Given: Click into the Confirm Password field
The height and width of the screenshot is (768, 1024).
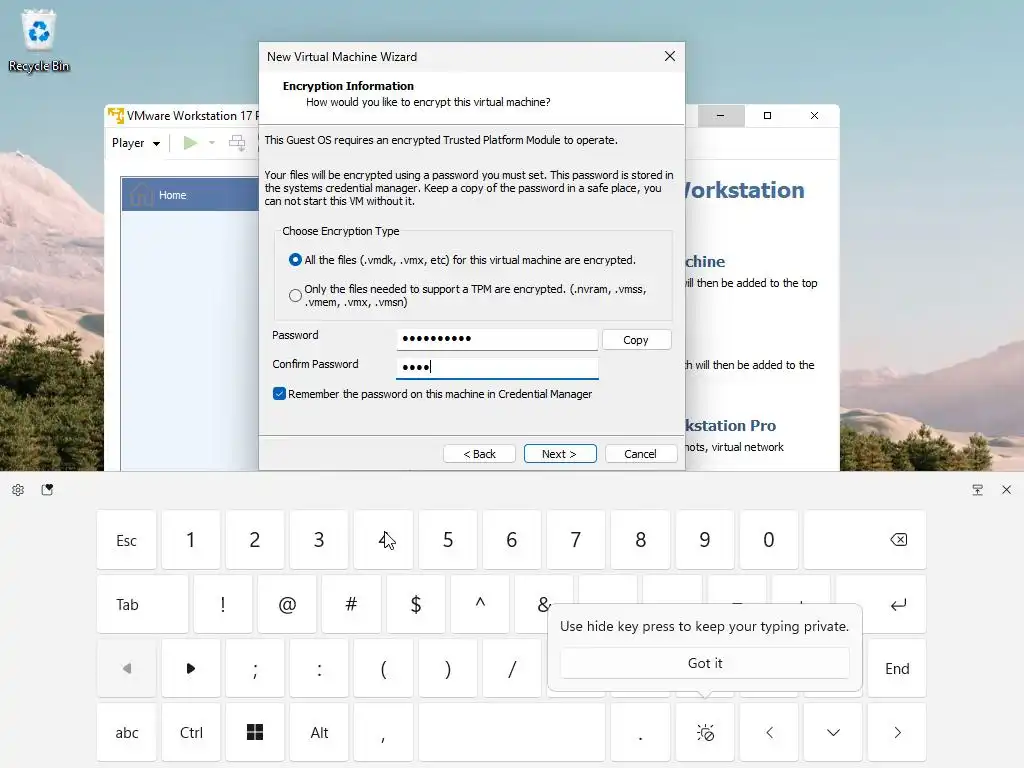Looking at the screenshot, I should [497, 368].
